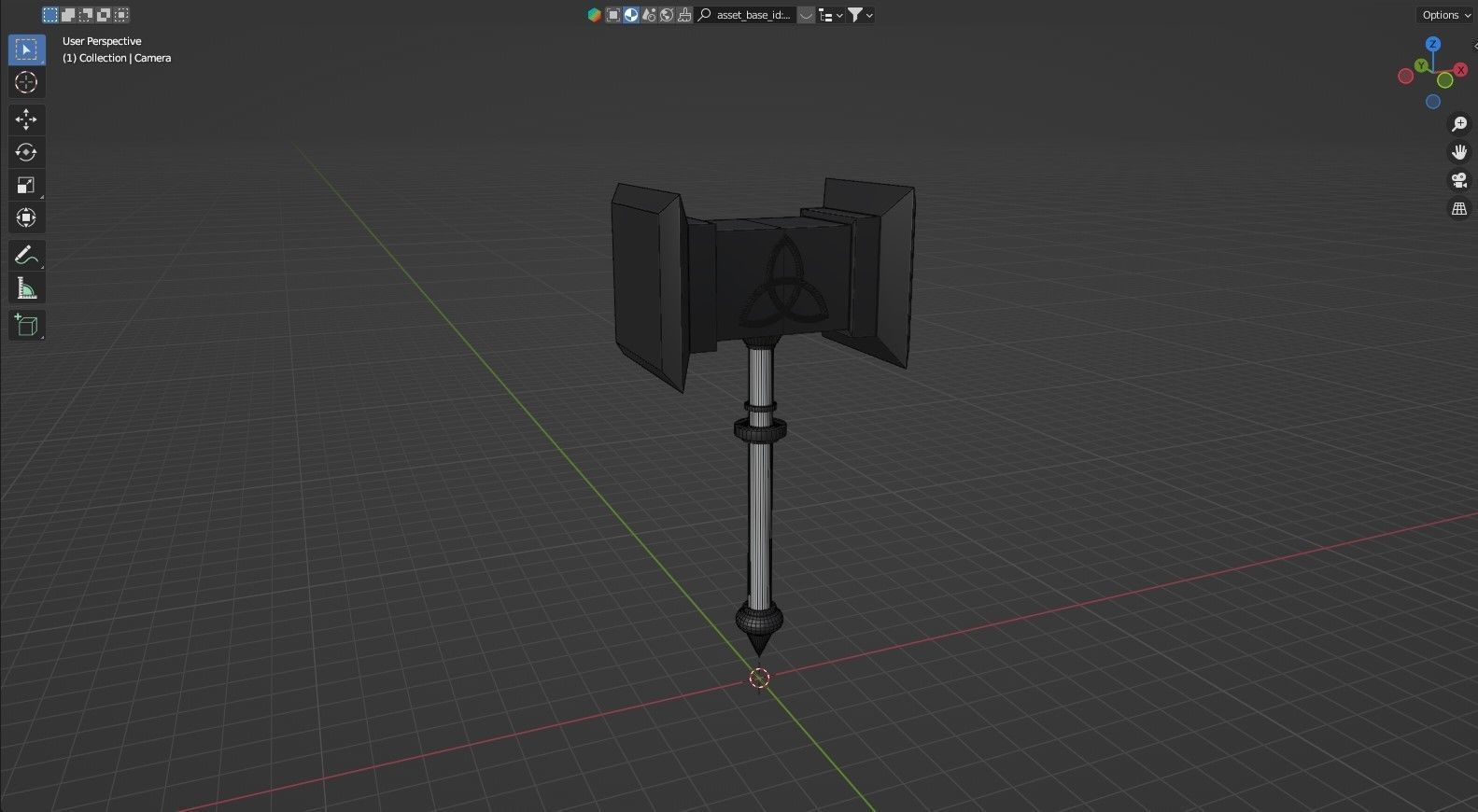Image resolution: width=1478 pixels, height=812 pixels.
Task: Choose the Add Cube tool
Action: point(26,325)
